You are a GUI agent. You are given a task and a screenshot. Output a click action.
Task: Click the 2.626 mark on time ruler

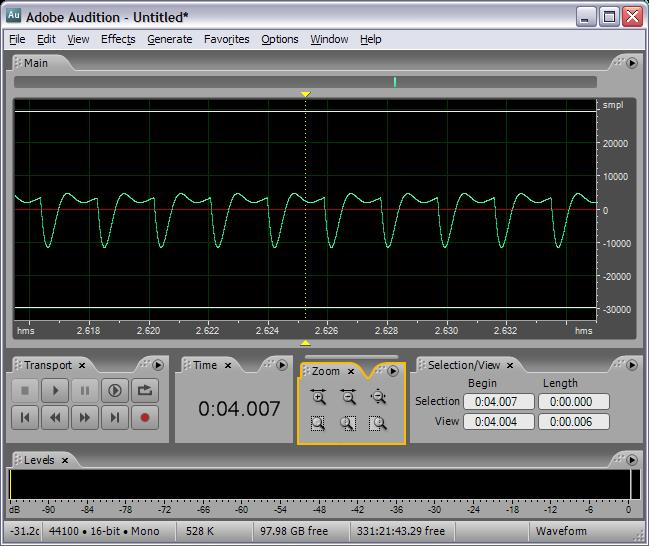[327, 331]
